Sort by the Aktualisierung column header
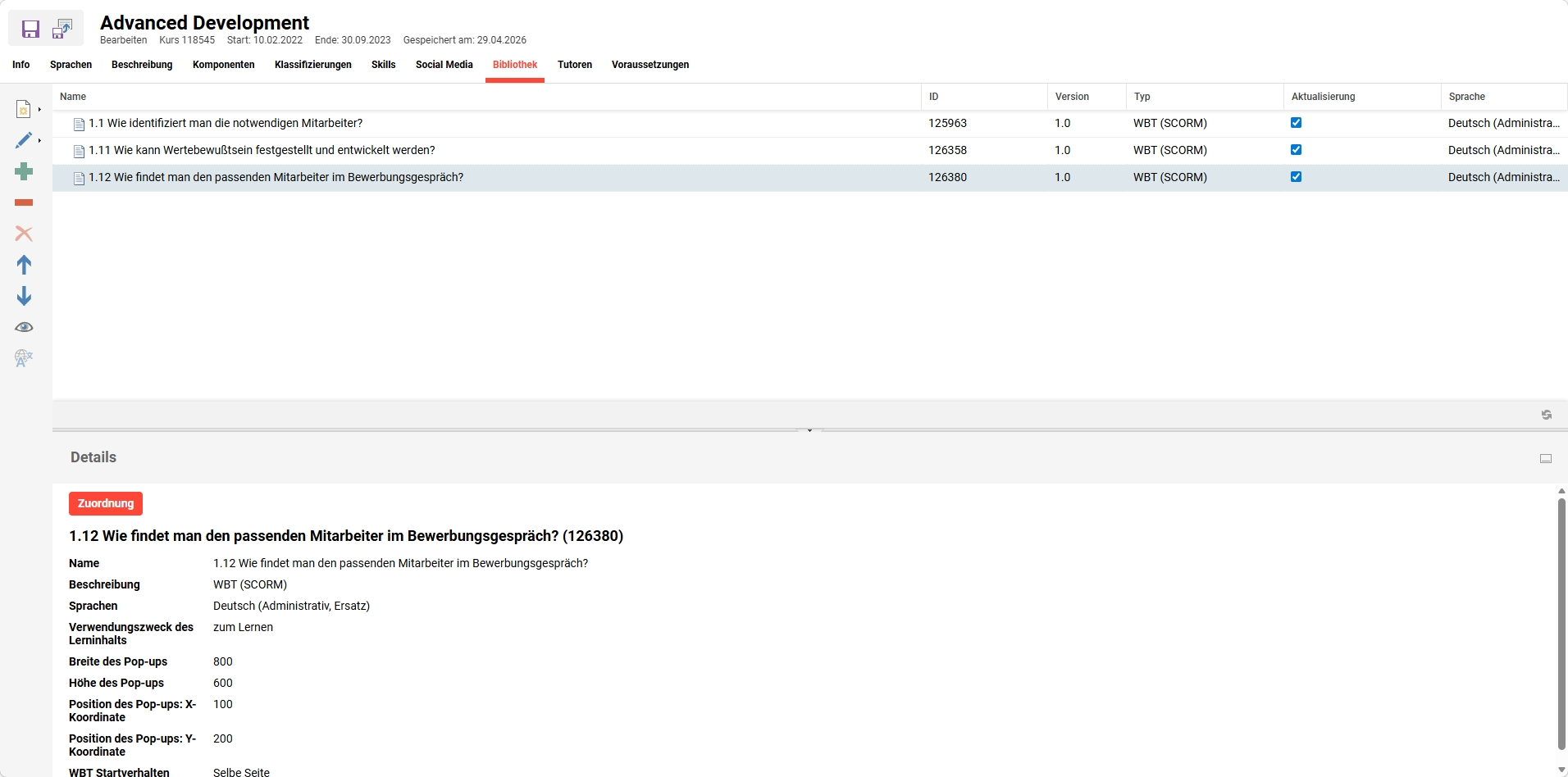Viewport: 1568px width, 777px height. click(1362, 97)
